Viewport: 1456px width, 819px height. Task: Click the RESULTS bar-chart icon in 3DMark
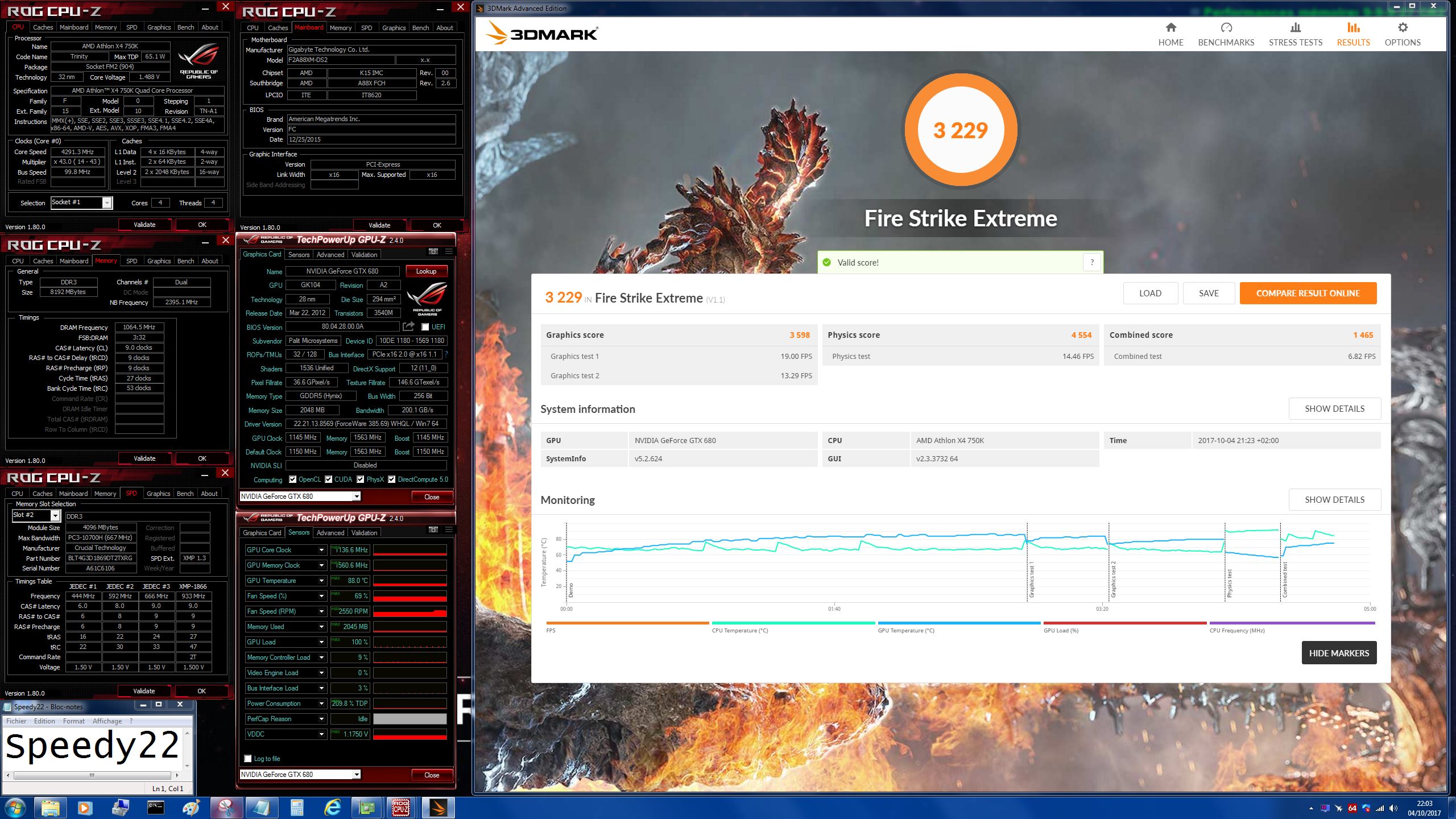[1353, 27]
